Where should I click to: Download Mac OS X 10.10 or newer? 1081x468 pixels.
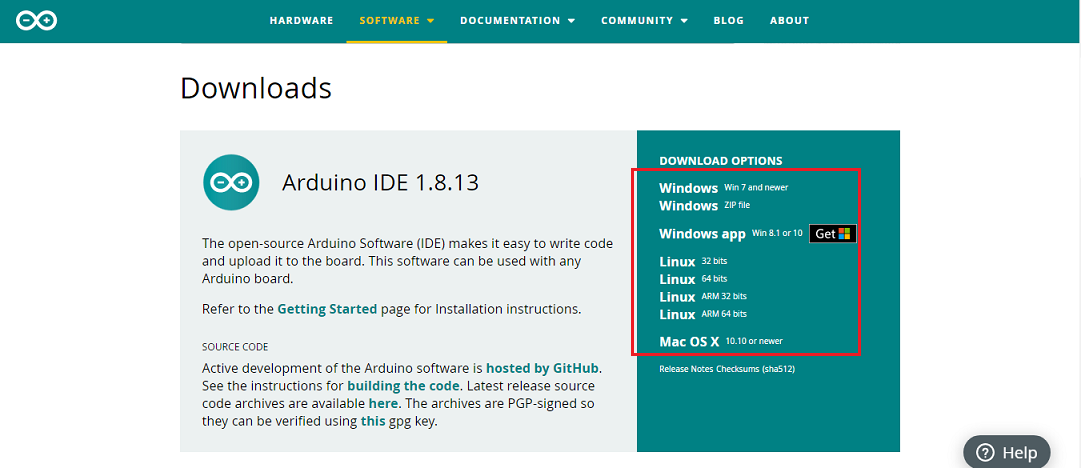721,341
